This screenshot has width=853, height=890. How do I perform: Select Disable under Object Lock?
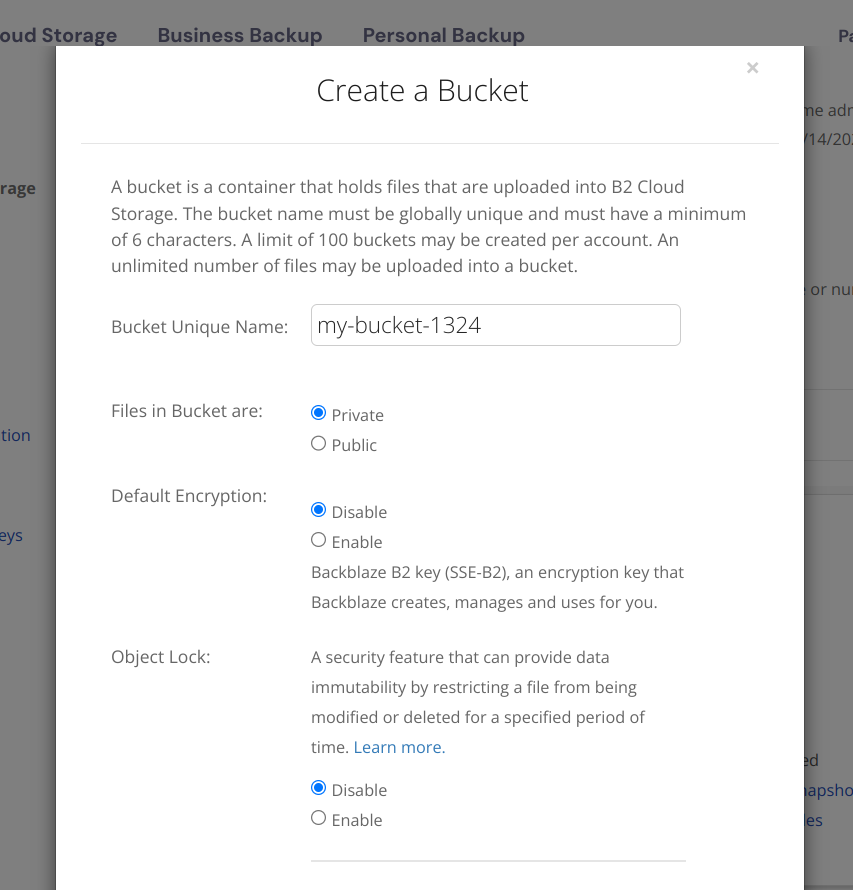click(318, 788)
